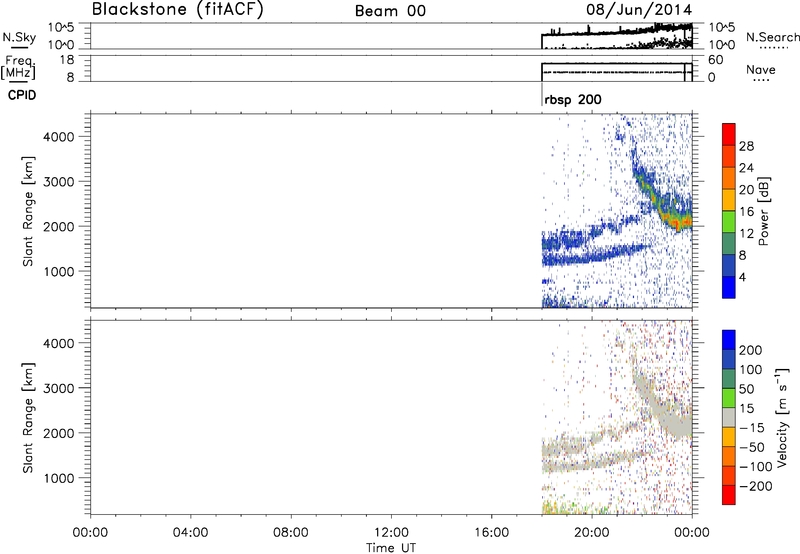Click the CPID row label
The width and height of the screenshot is (800, 554).
(x=22, y=95)
